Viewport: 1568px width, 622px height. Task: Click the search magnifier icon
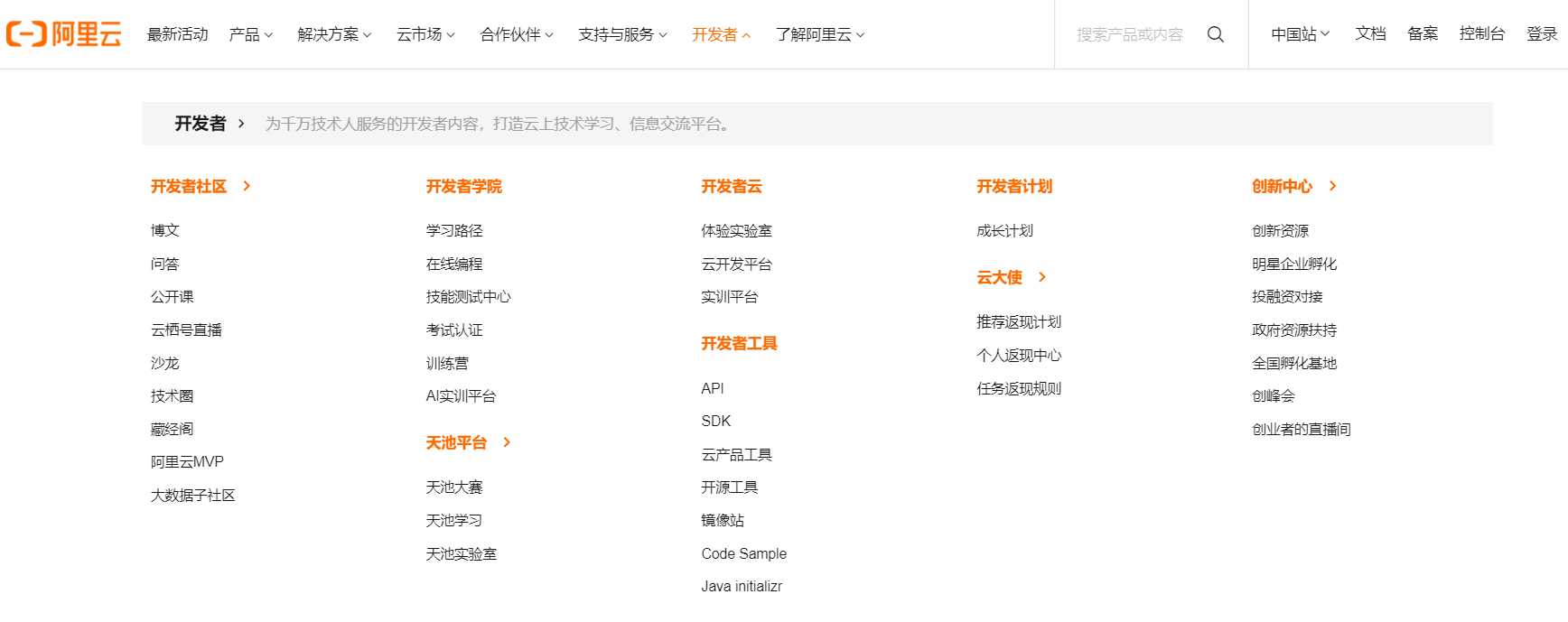(x=1216, y=34)
